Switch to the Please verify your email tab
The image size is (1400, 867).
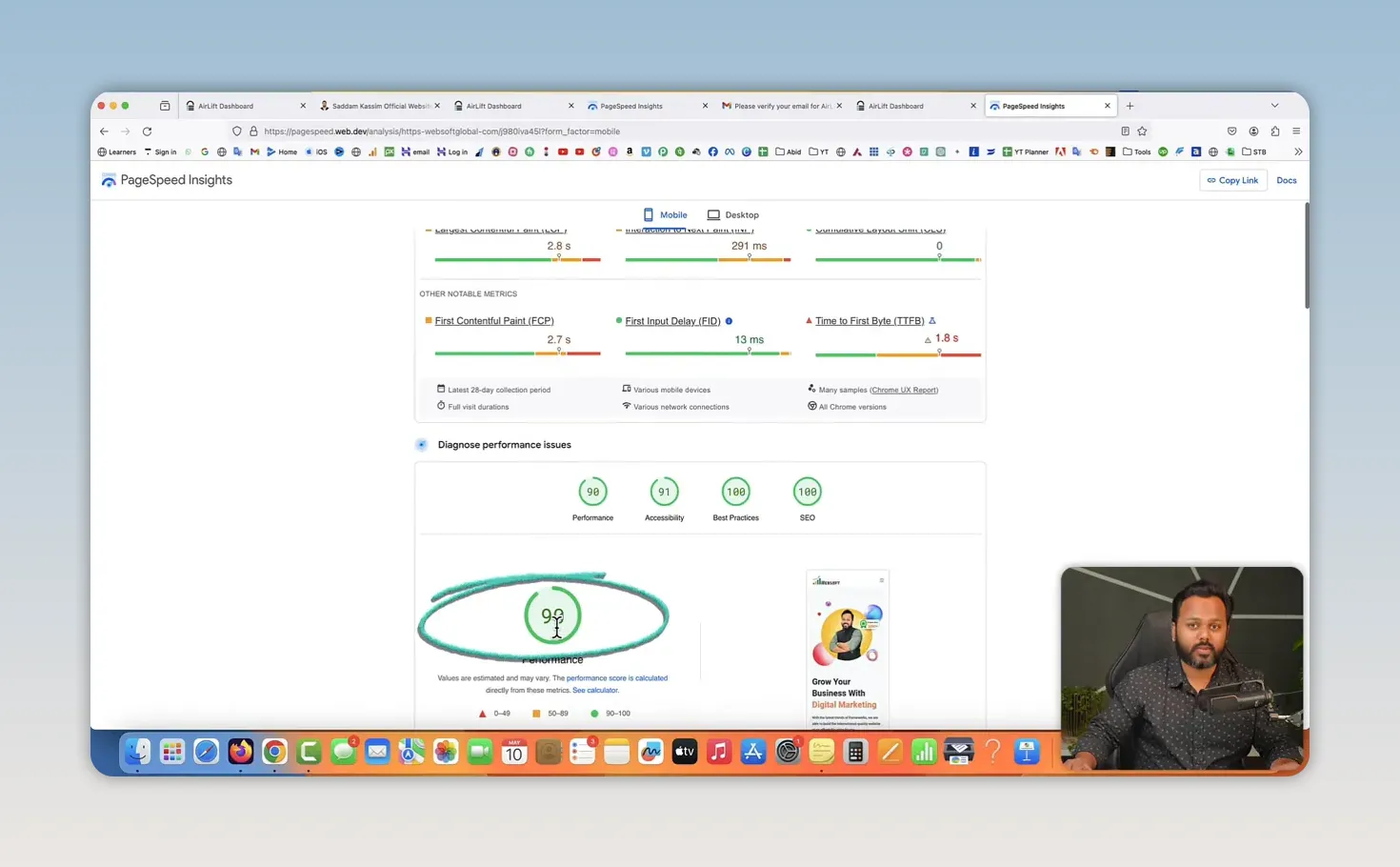click(x=782, y=106)
